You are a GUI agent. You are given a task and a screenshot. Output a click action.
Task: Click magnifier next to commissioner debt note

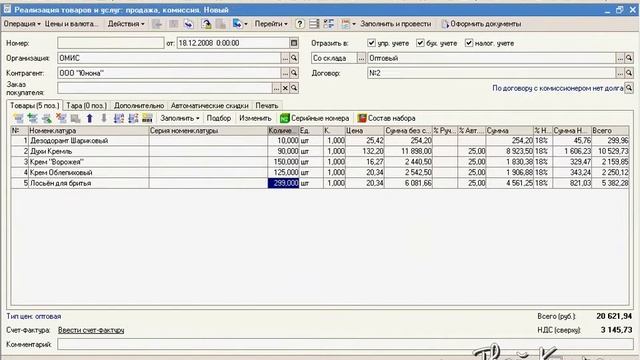[x=629, y=88]
